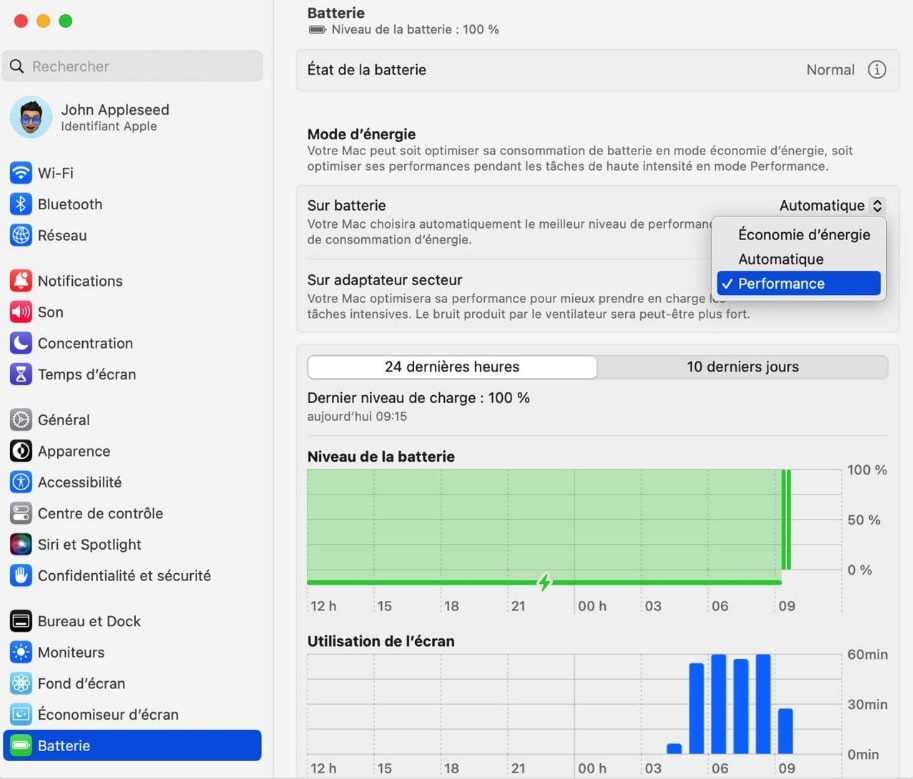This screenshot has width=913, height=779.
Task: Open Moniteurs sun icon
Action: 21,652
